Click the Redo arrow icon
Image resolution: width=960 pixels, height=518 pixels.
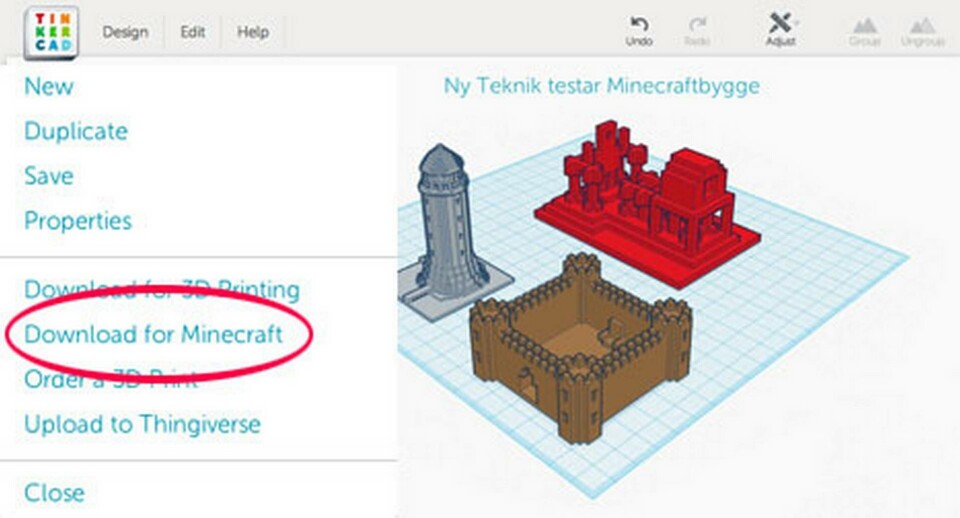(x=697, y=24)
